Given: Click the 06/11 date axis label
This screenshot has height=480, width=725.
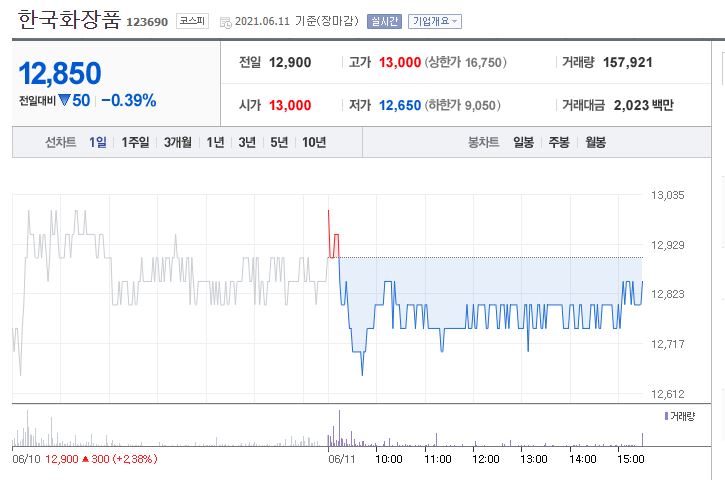Looking at the screenshot, I should coord(342,459).
